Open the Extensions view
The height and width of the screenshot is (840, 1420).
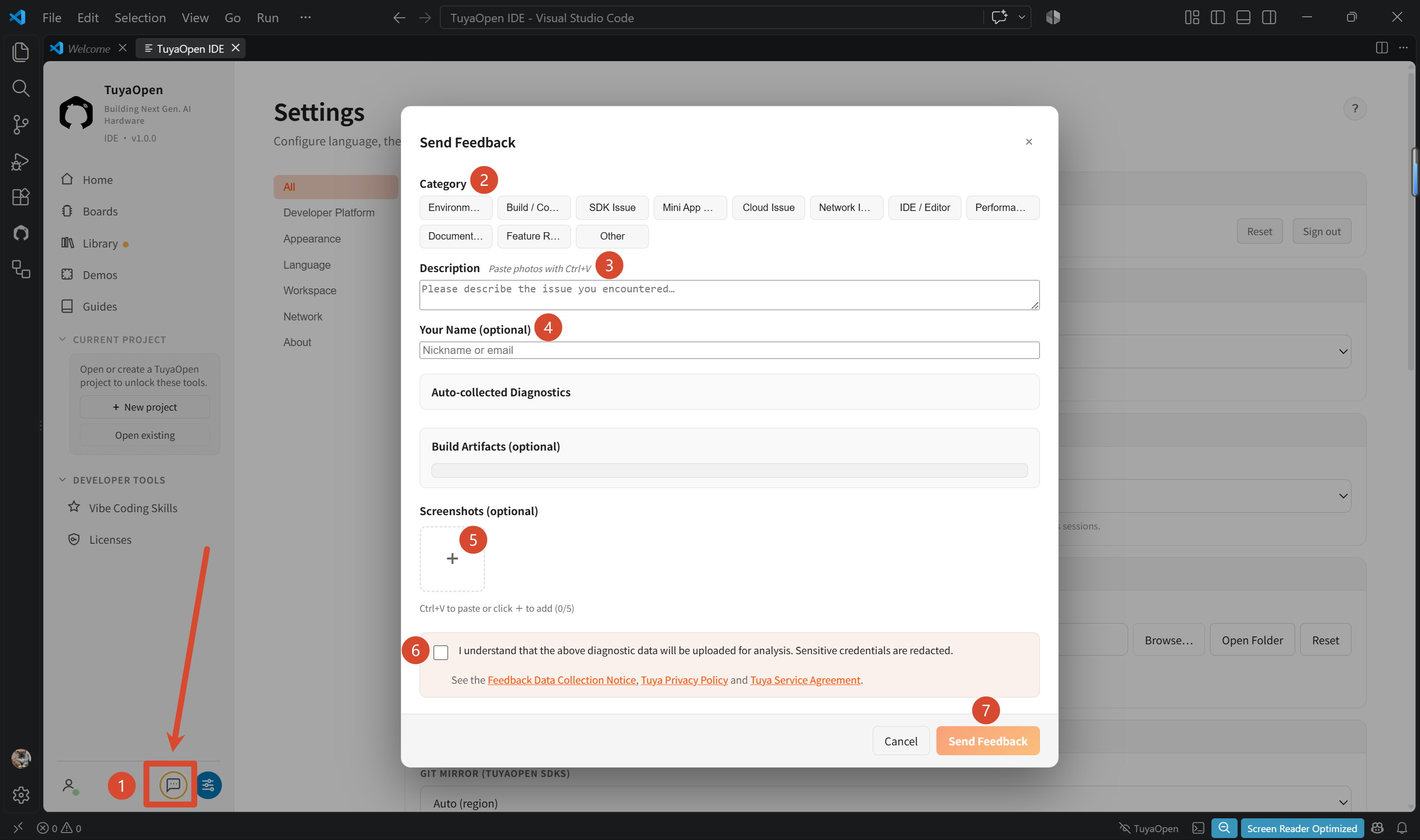point(21,197)
